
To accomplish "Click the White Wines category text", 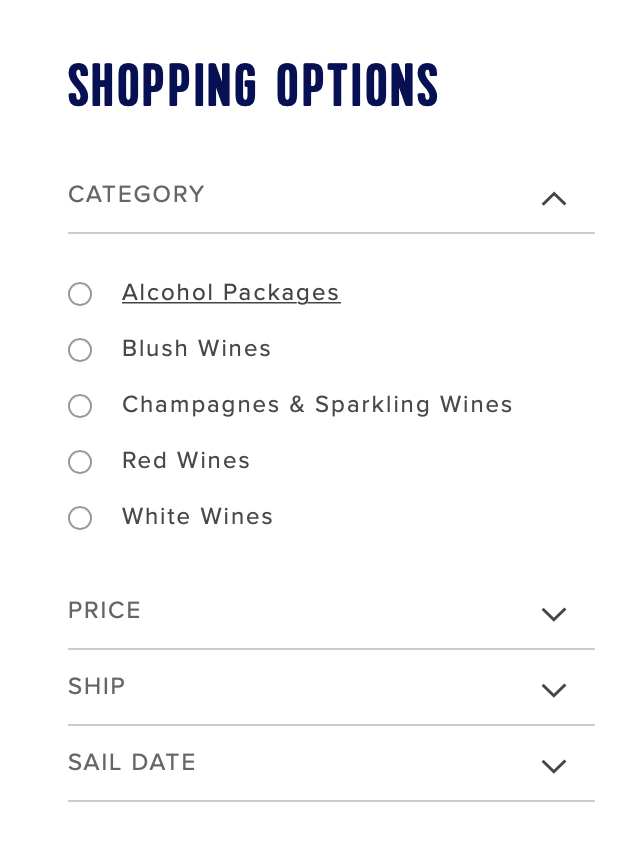I will point(197,516).
